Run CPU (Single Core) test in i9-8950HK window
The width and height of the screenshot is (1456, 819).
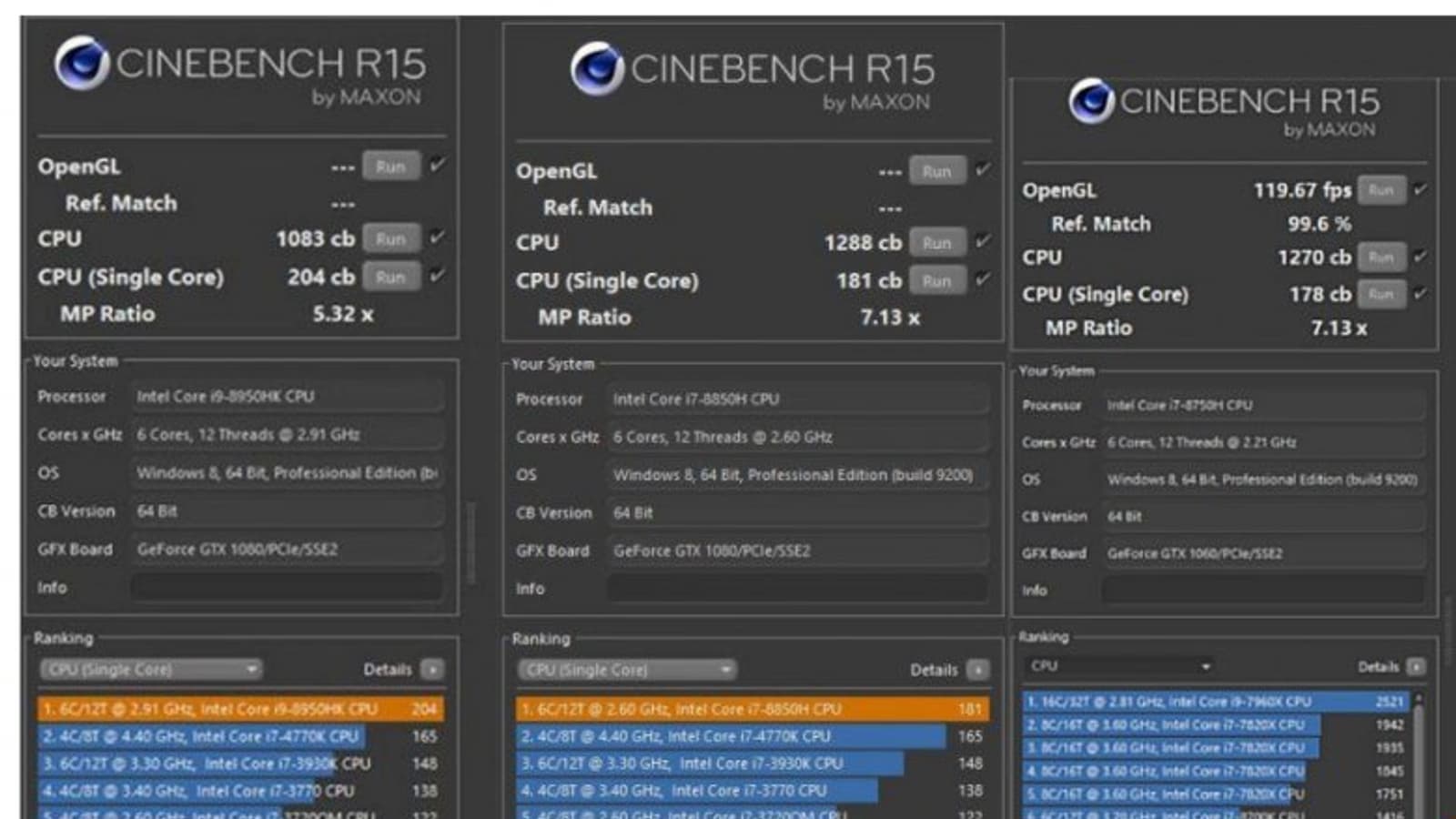(x=391, y=277)
